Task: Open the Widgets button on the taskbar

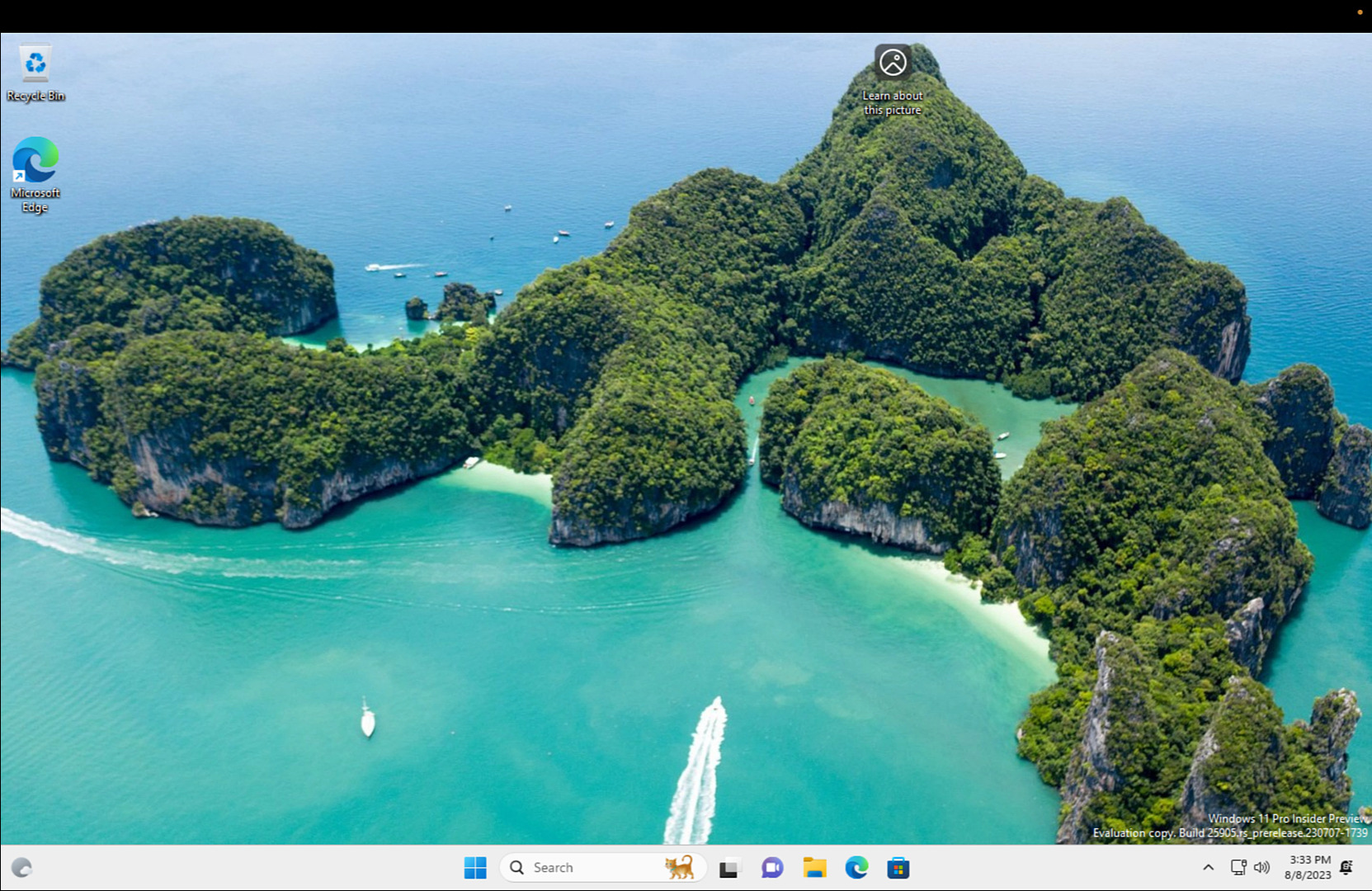Action: pyautogui.click(x=22, y=868)
